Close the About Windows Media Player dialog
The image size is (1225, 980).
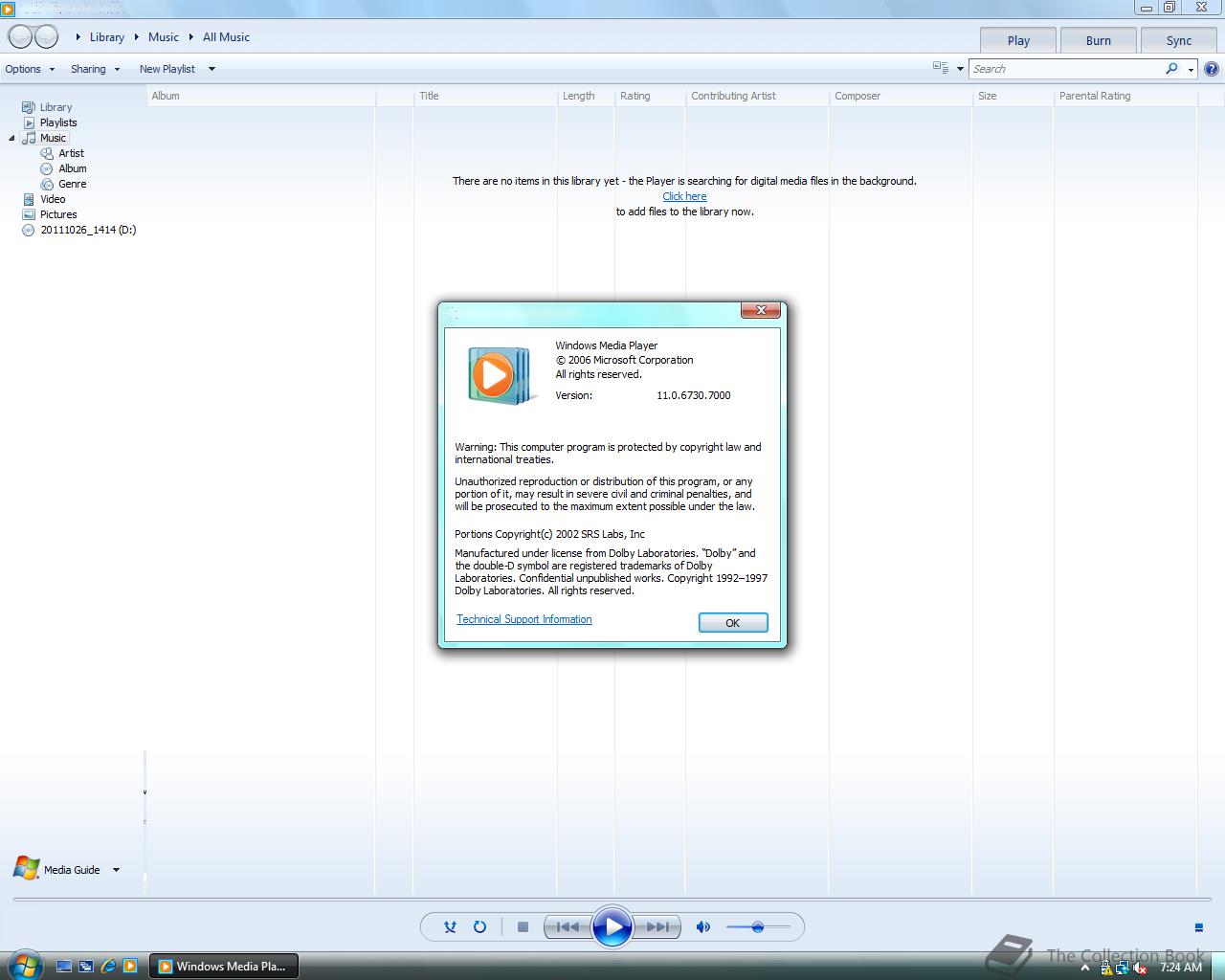click(x=761, y=310)
